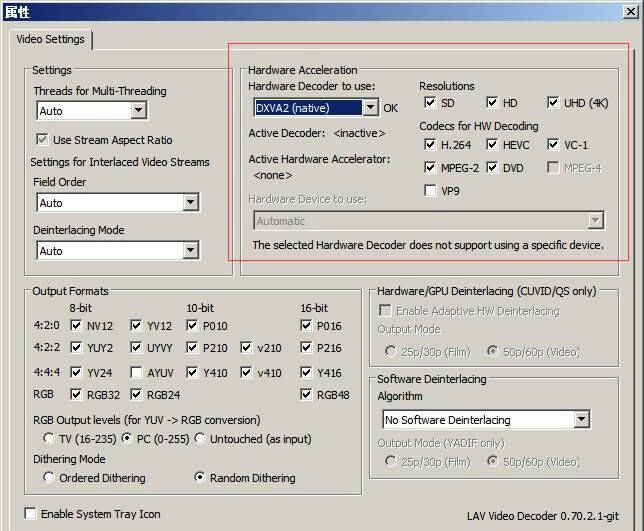Click LAV Video Decoder version text
Screen dimensions: 644x531
[543, 516]
